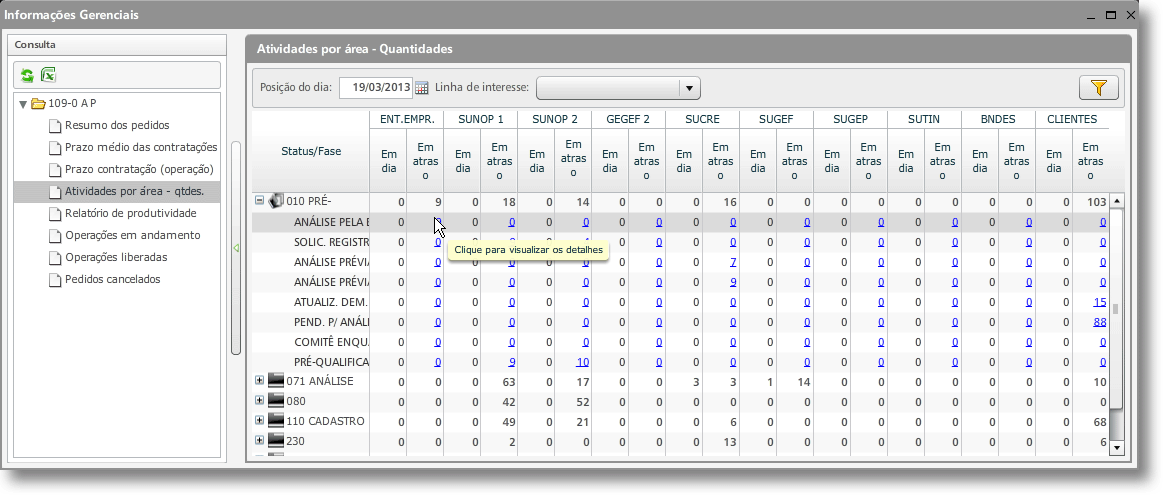Click the value 52 in the 080 row
Screen dimensions: 1163x495
[582, 402]
